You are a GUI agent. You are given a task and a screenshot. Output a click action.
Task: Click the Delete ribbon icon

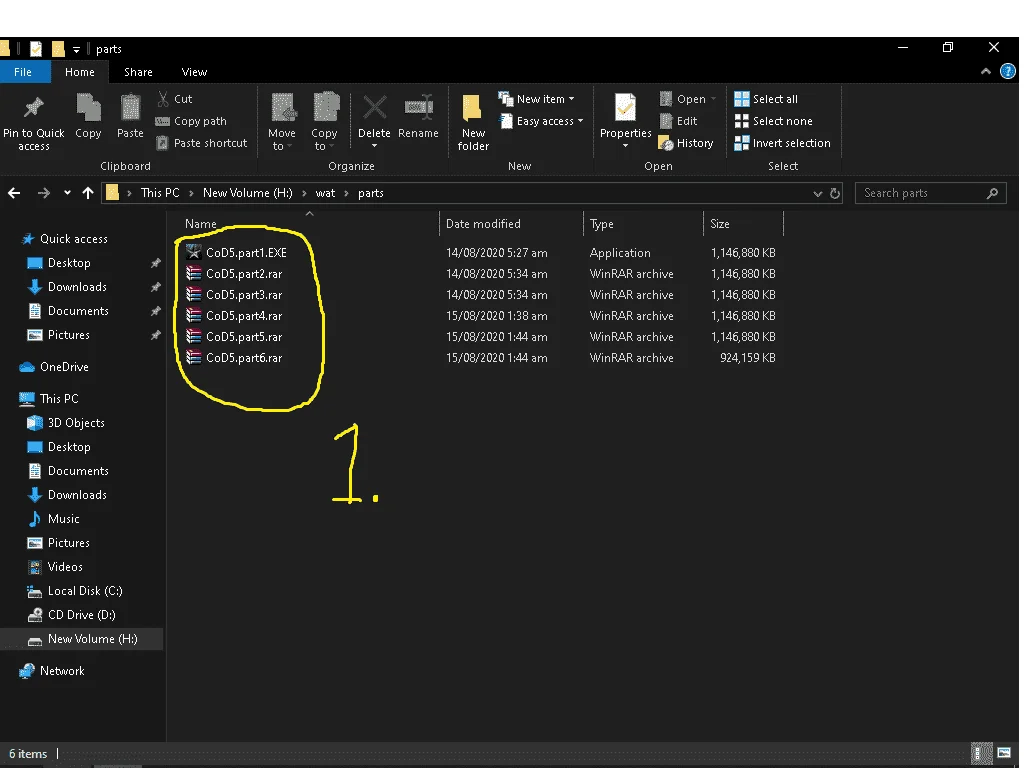tap(374, 108)
